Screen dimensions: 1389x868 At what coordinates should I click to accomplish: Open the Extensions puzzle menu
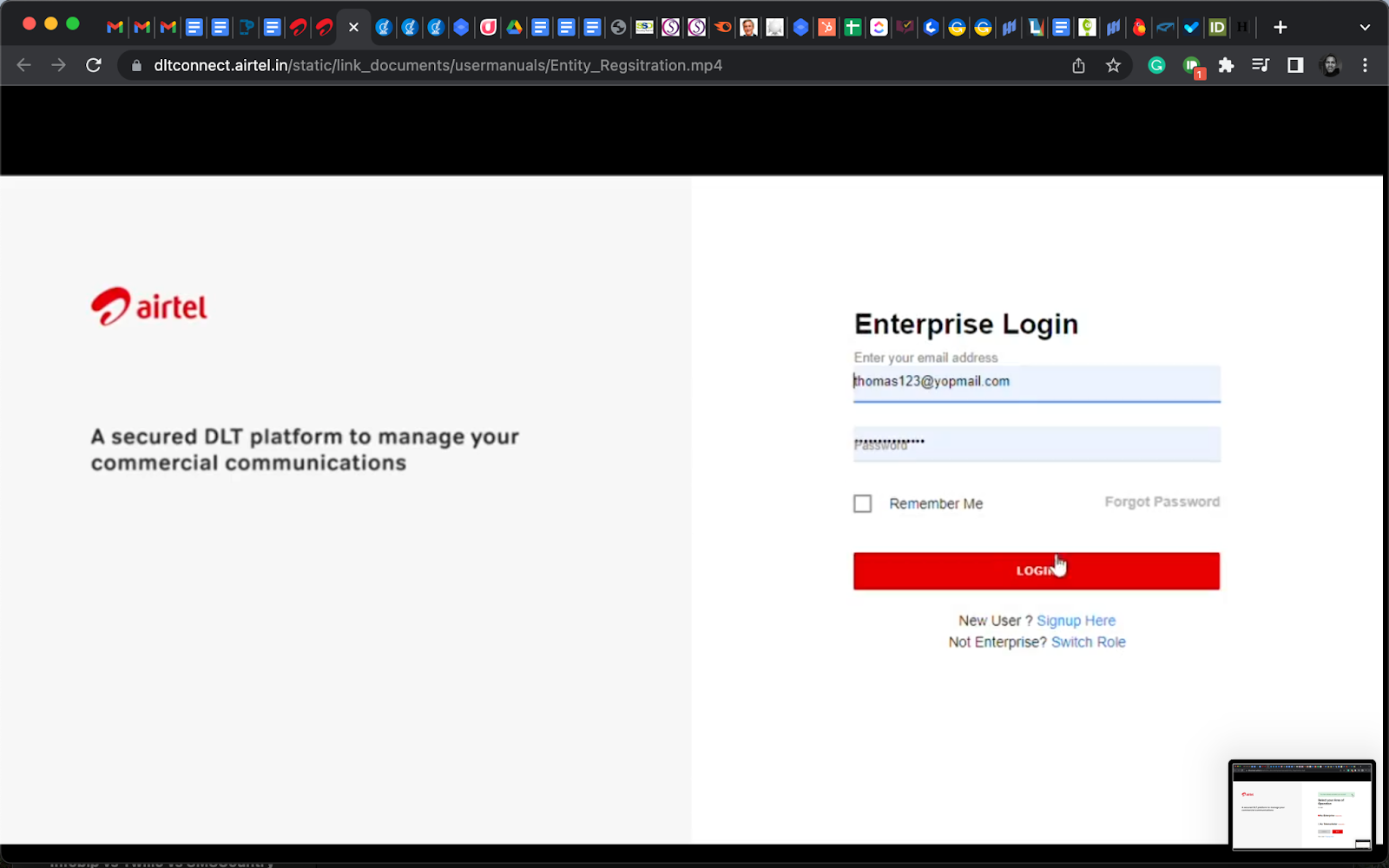[1226, 65]
